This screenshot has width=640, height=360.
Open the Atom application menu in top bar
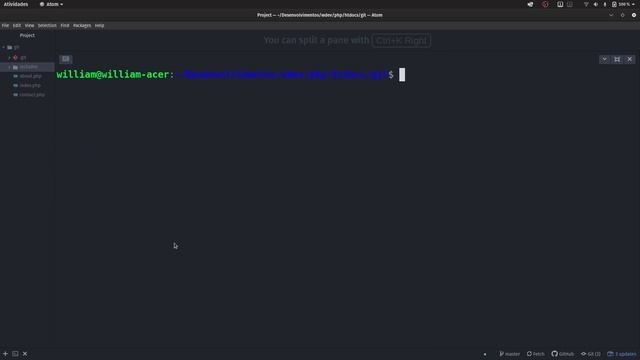coord(51,4)
